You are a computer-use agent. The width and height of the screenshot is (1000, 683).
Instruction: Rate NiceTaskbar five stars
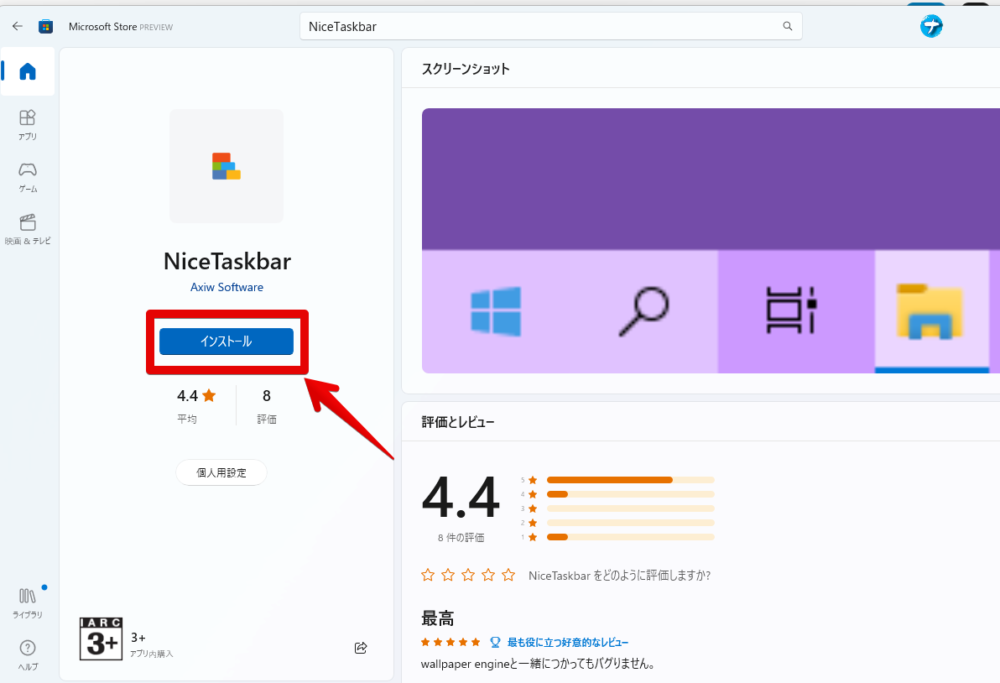pos(508,575)
